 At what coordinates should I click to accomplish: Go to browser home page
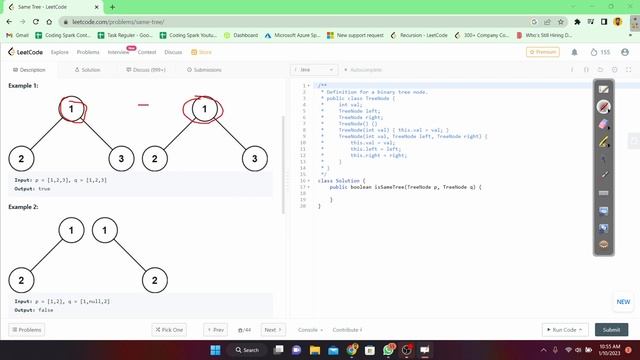[49, 22]
